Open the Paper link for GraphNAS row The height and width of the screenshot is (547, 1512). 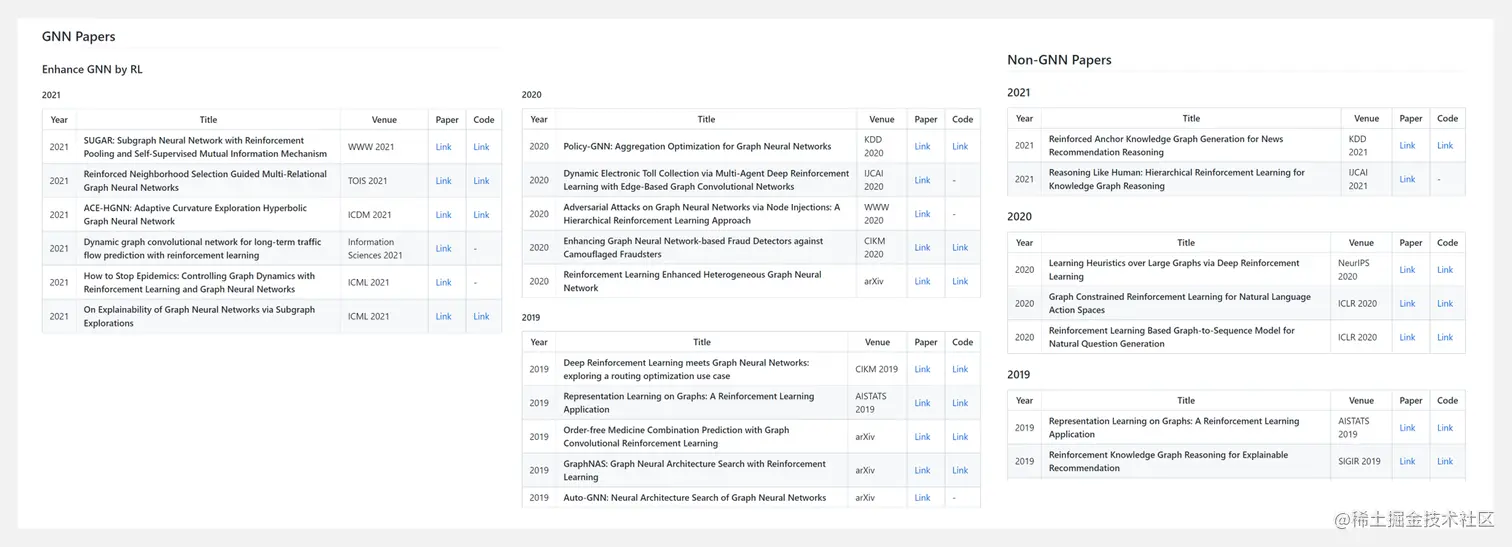[922, 471]
